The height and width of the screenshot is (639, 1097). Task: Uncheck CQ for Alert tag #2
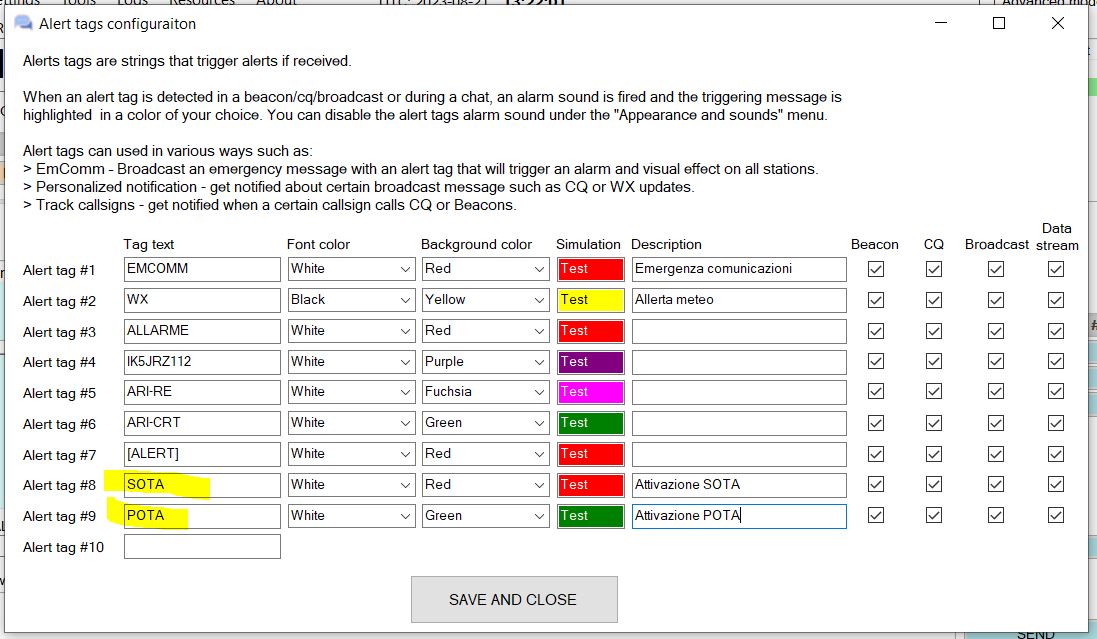(933, 300)
